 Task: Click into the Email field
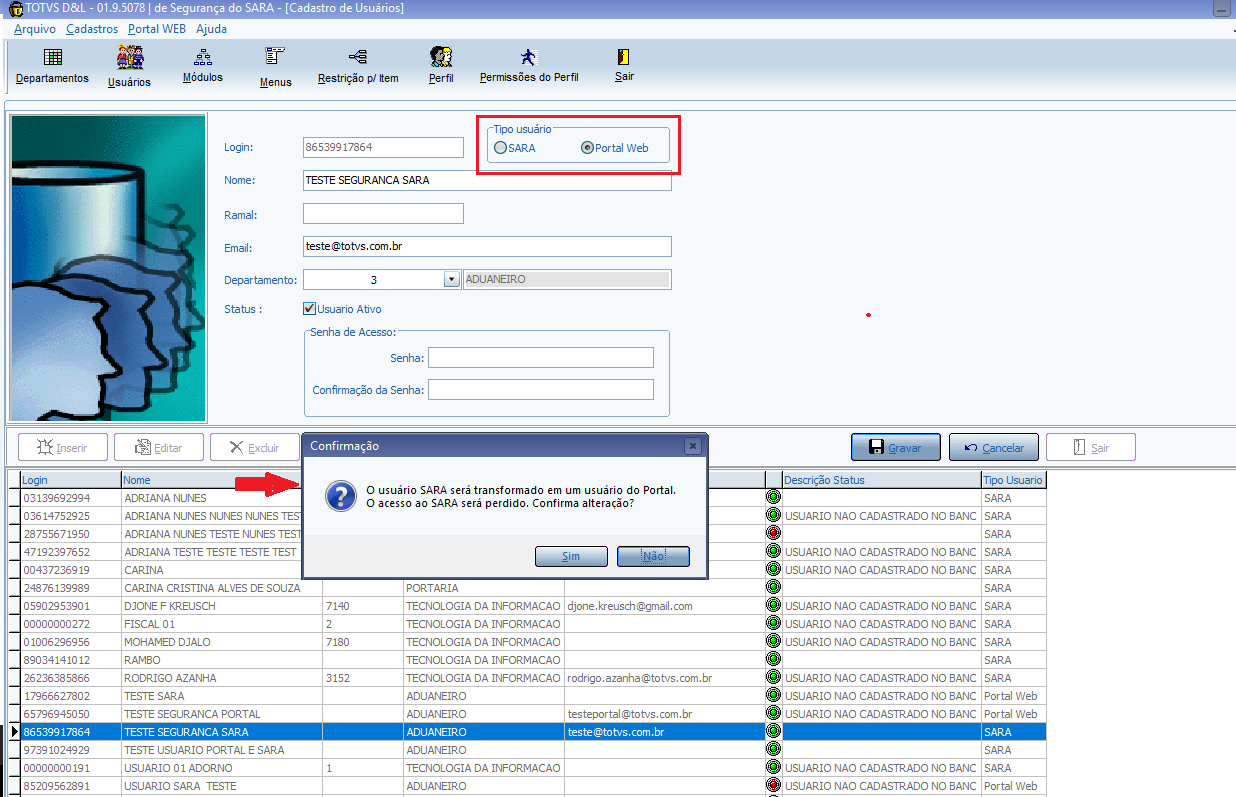[x=487, y=247]
